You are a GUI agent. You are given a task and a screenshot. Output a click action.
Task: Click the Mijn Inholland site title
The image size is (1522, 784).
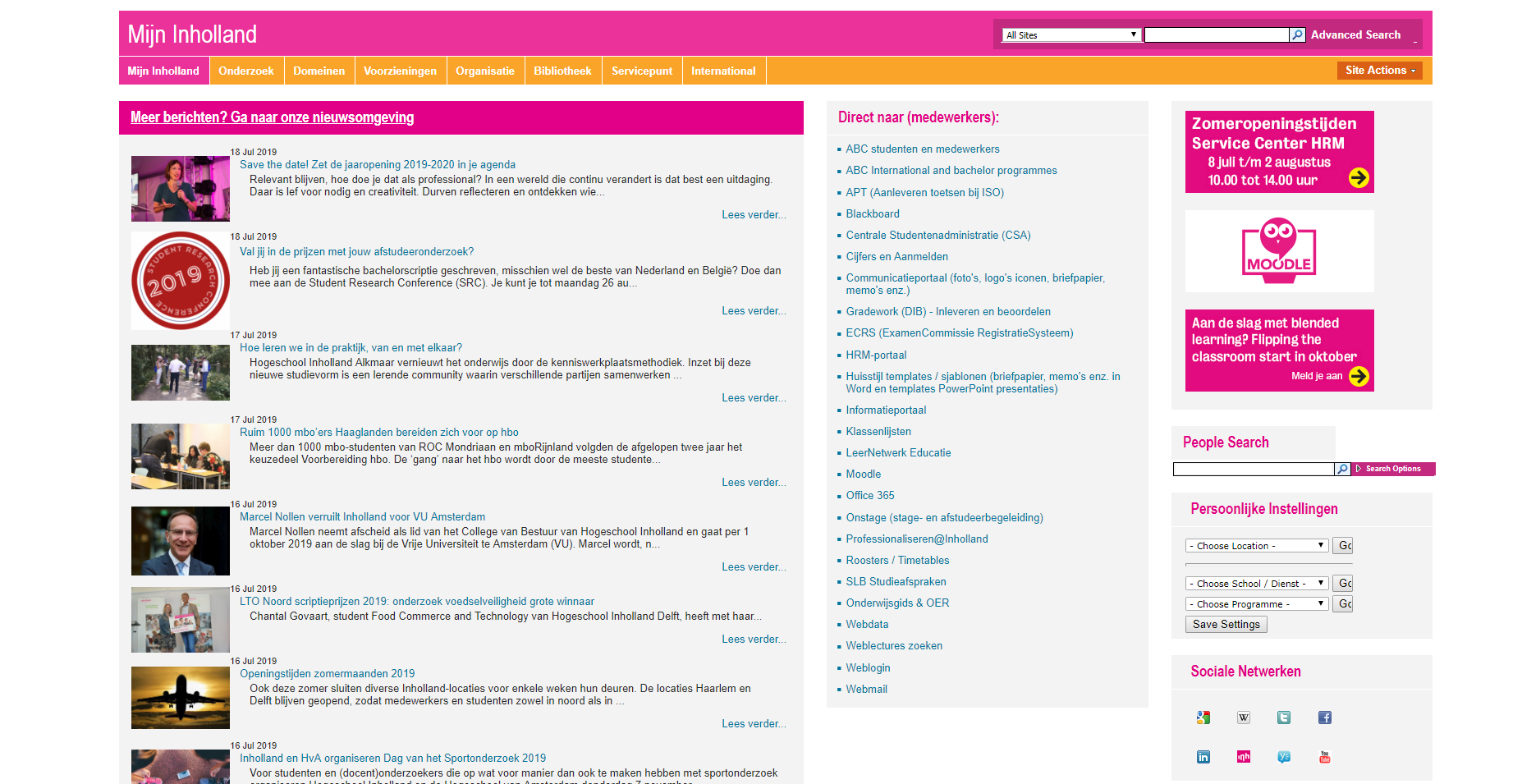[x=192, y=34]
